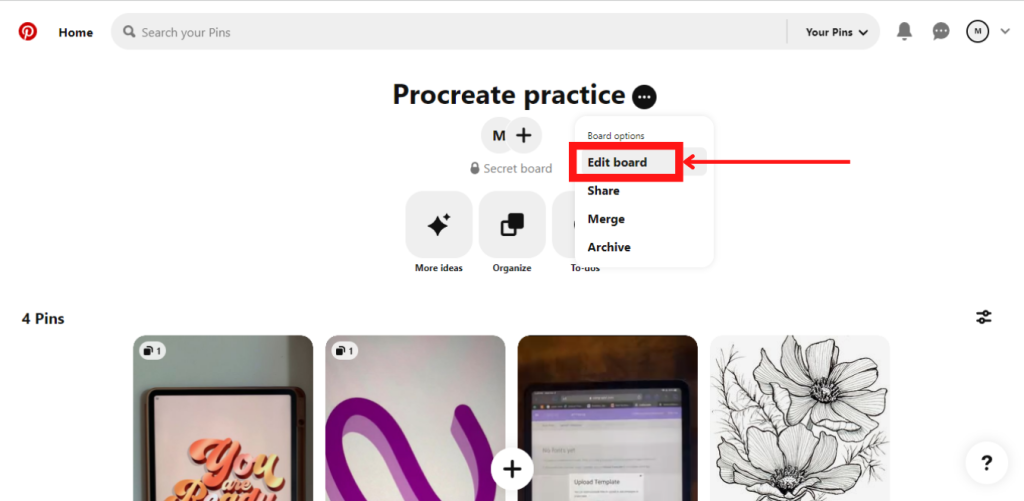Expand the accounts chevron next to avatar
The image size is (1024, 501).
(1005, 31)
